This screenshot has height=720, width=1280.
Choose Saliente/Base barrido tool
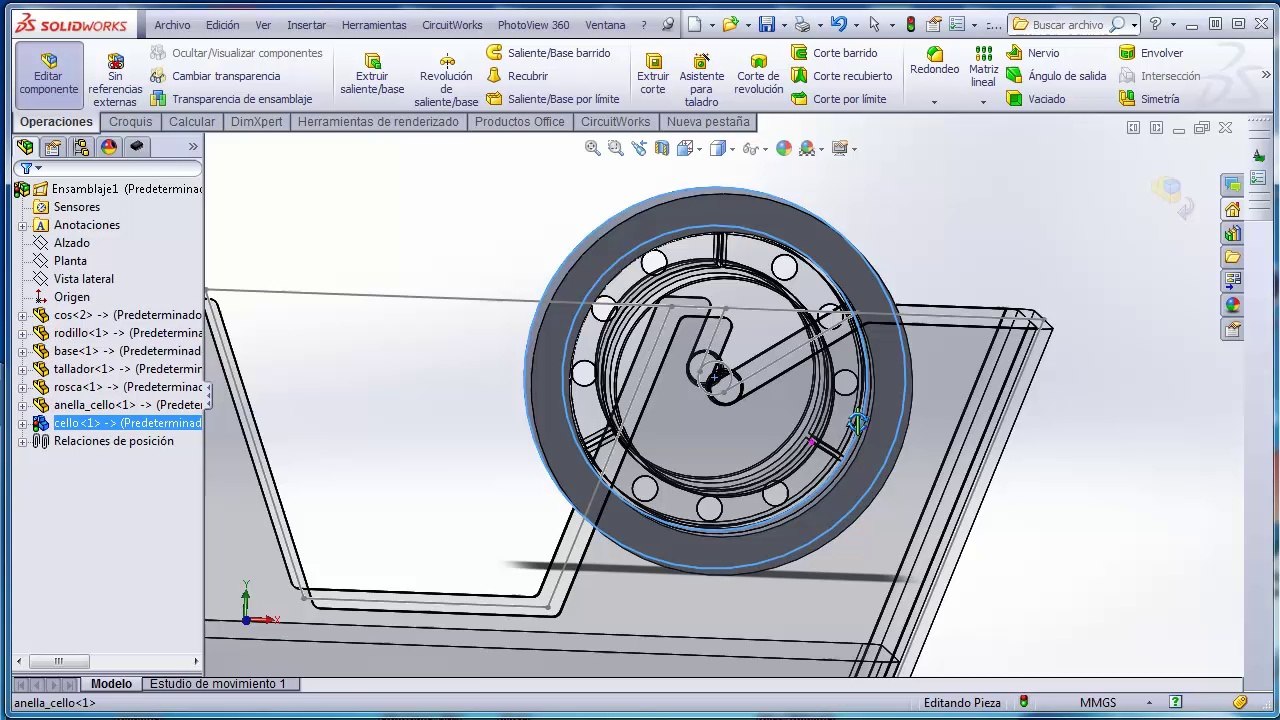click(548, 52)
